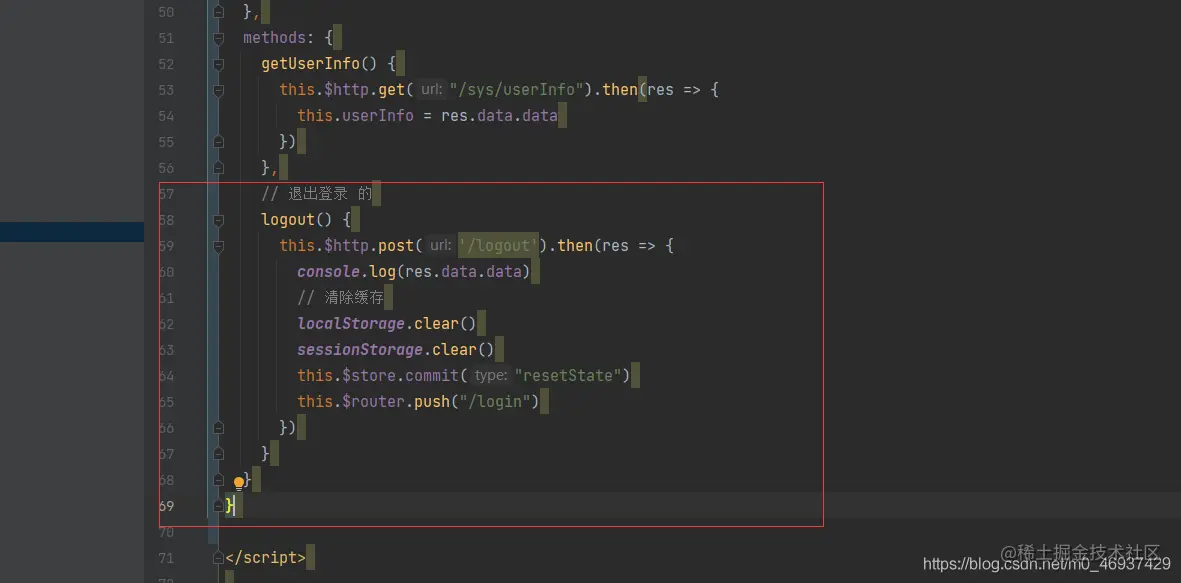This screenshot has height=583, width=1181.
Task: Click line number 62 in the gutter
Action: click(166, 324)
